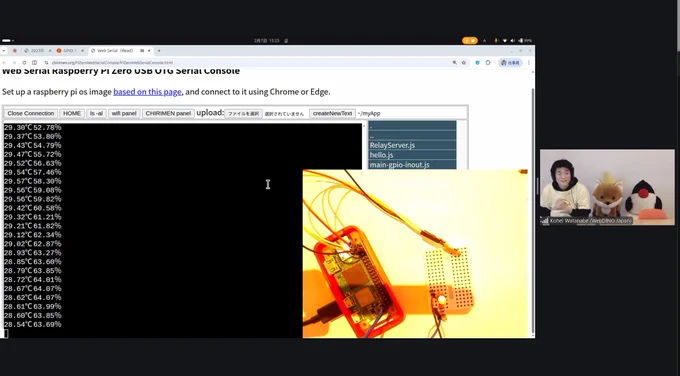The height and width of the screenshot is (376, 680).
Task: Click the Activities pill in top-left corner
Action: pyautogui.click(x=7, y=41)
